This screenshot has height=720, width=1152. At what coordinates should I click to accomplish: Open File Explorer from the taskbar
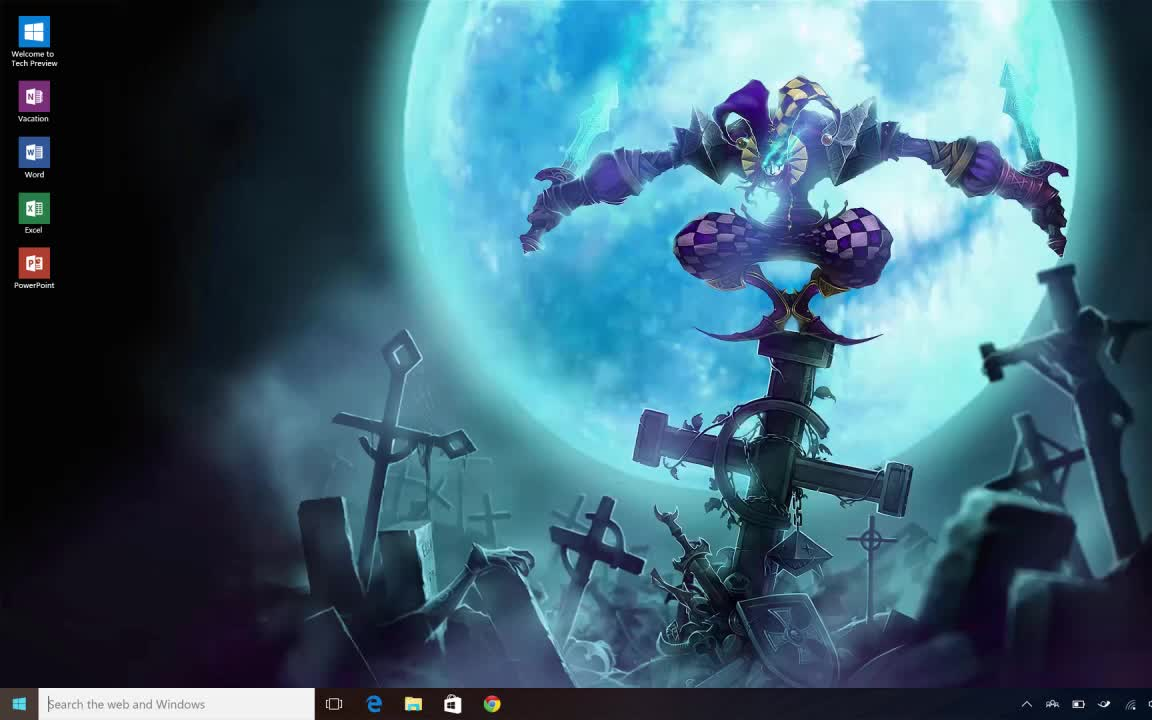coord(414,704)
